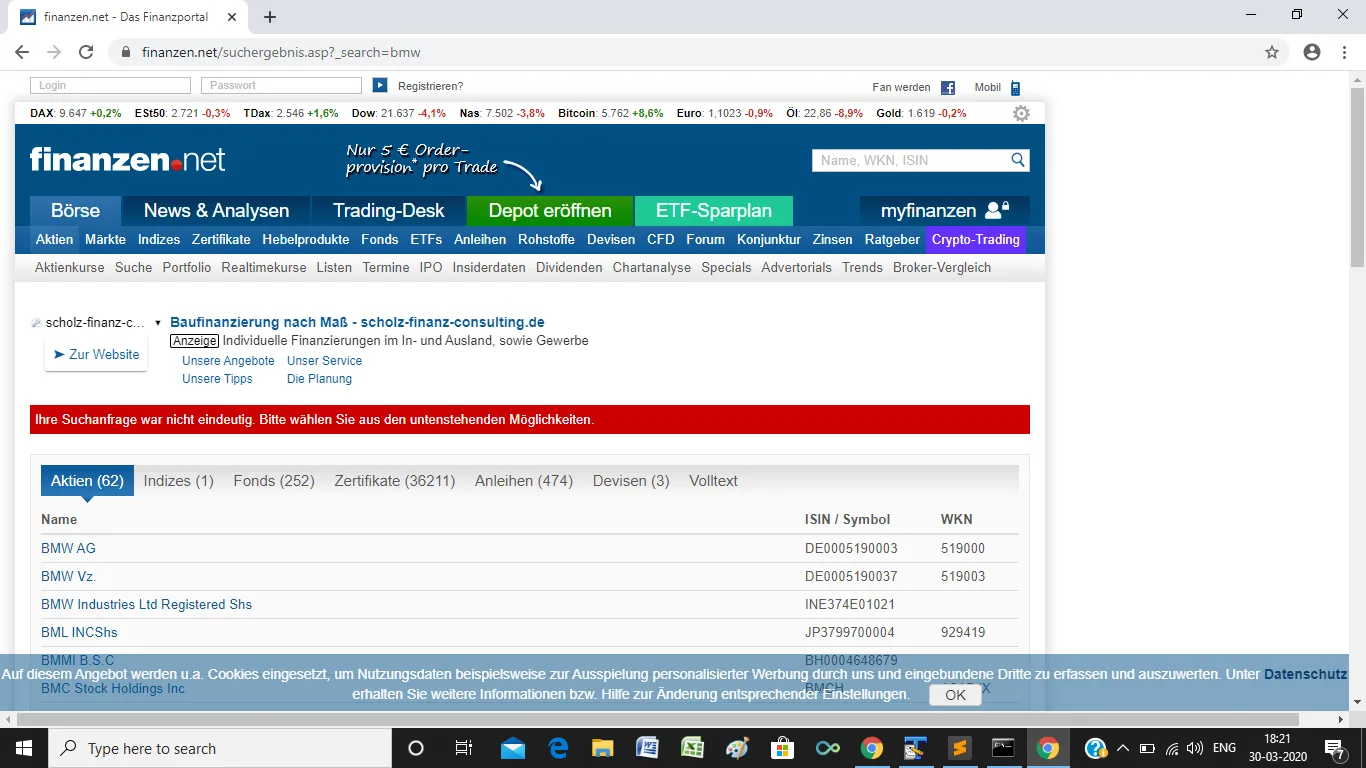Open the BMW Vz. stock result
The width and height of the screenshot is (1366, 768).
(x=68, y=577)
